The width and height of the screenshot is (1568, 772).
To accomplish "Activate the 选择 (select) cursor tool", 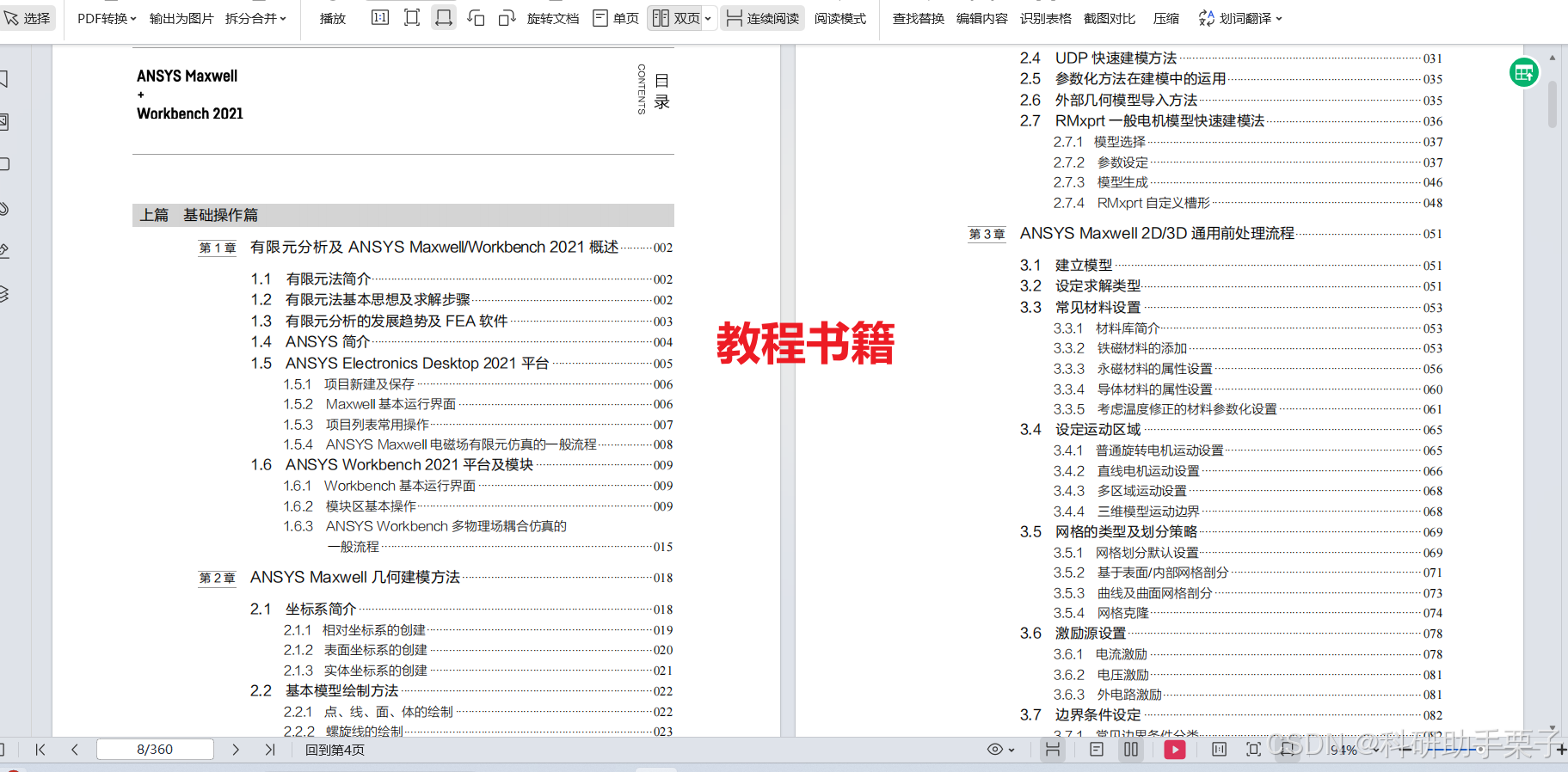I will click(28, 18).
